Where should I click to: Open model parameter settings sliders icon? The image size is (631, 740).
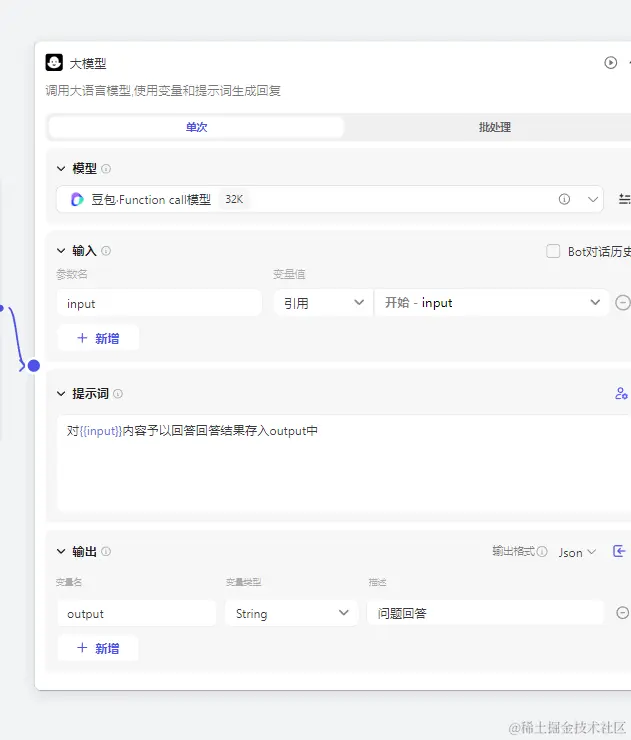tap(624, 199)
